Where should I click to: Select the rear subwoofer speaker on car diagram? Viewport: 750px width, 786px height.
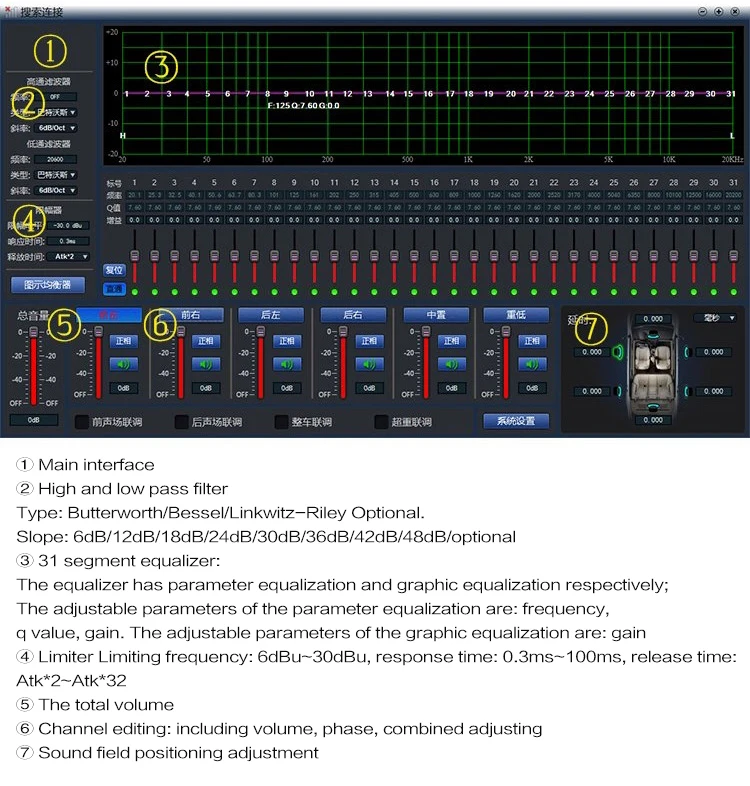[x=653, y=407]
